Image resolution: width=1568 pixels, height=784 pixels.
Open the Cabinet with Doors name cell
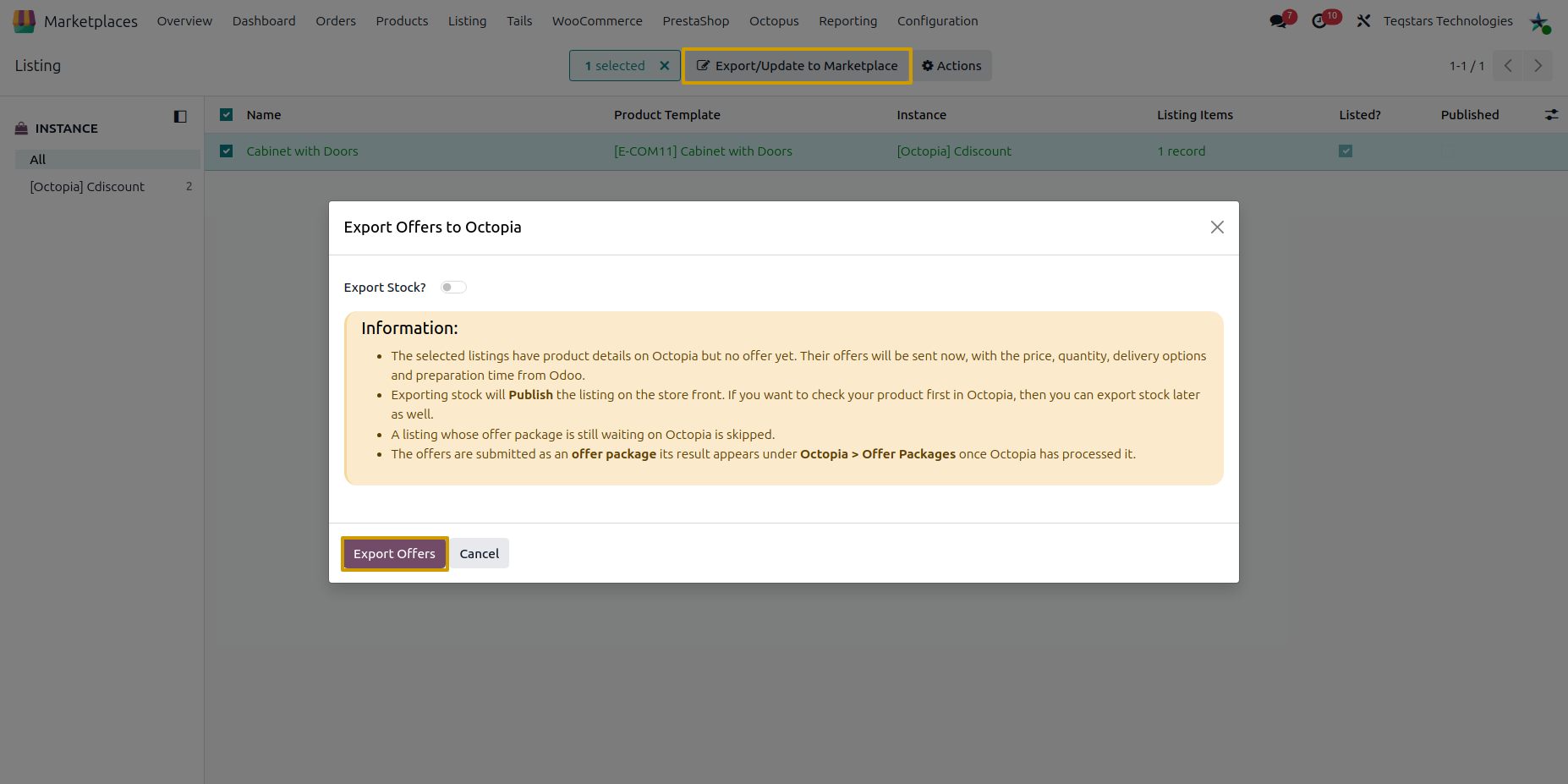(302, 151)
